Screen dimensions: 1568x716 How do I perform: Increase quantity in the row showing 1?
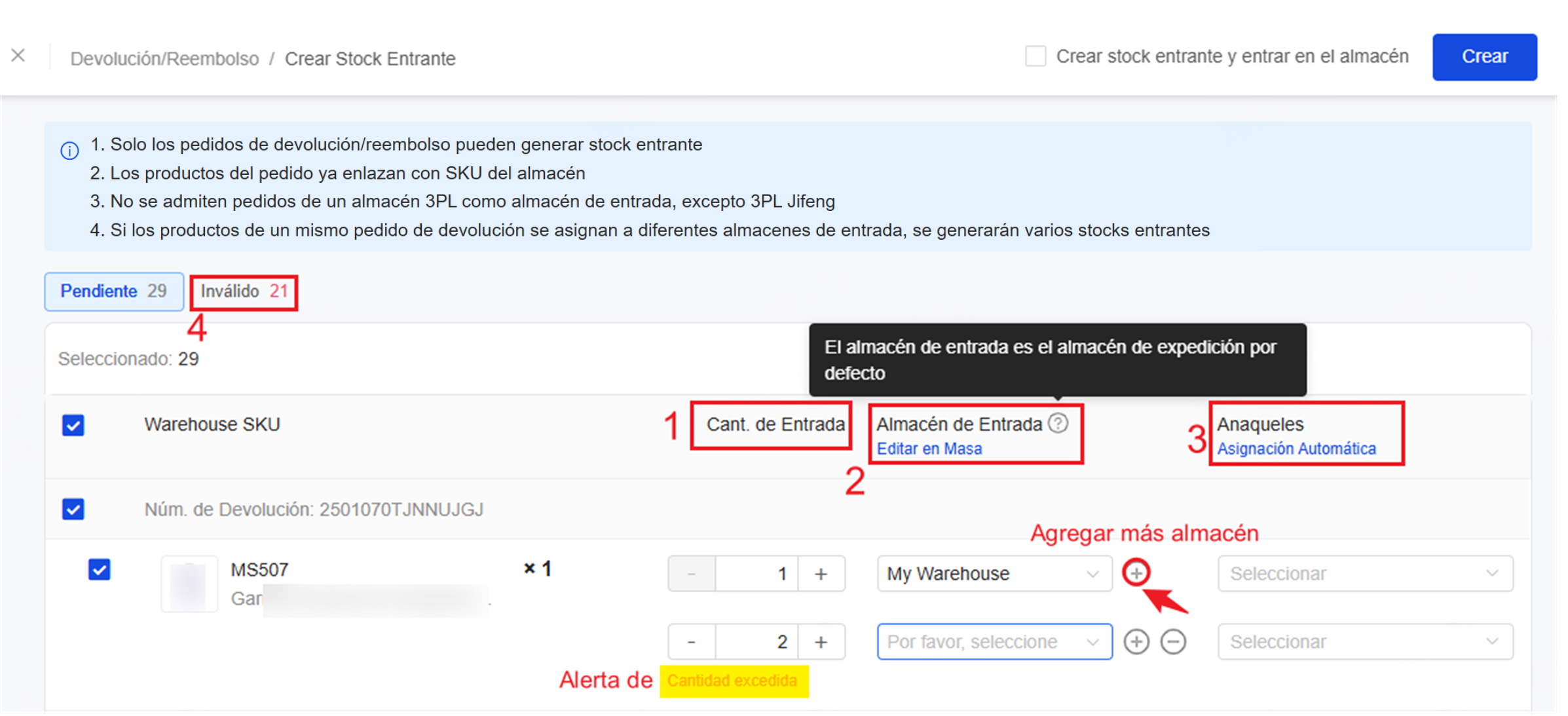pos(821,574)
